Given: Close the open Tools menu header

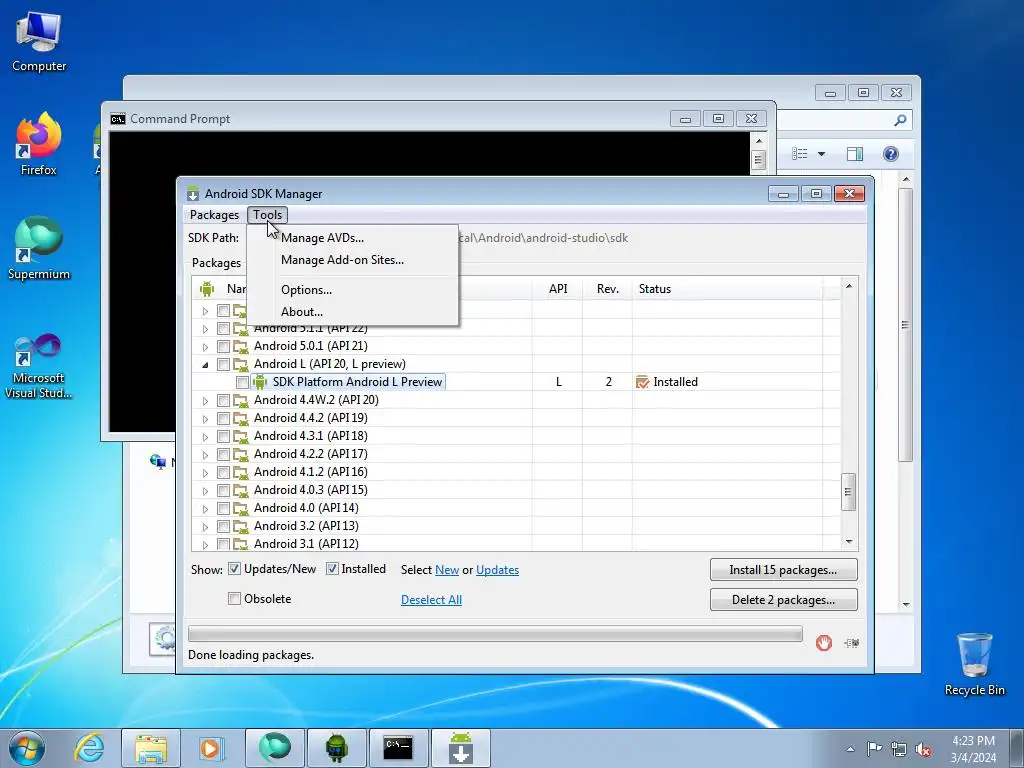Looking at the screenshot, I should (x=268, y=215).
